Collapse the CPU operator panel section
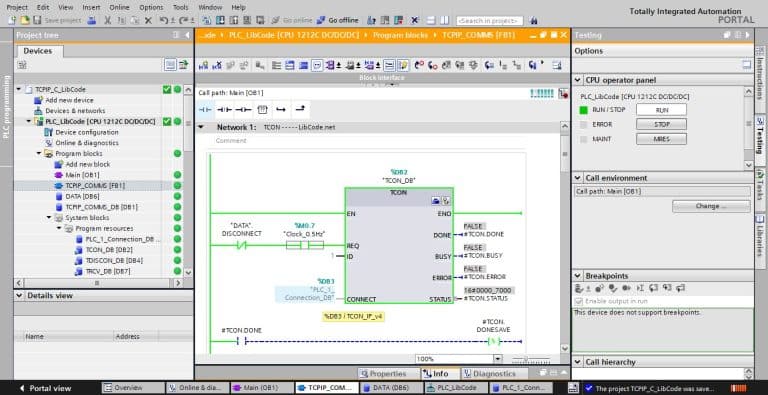The width and height of the screenshot is (768, 395). pyautogui.click(x=577, y=80)
